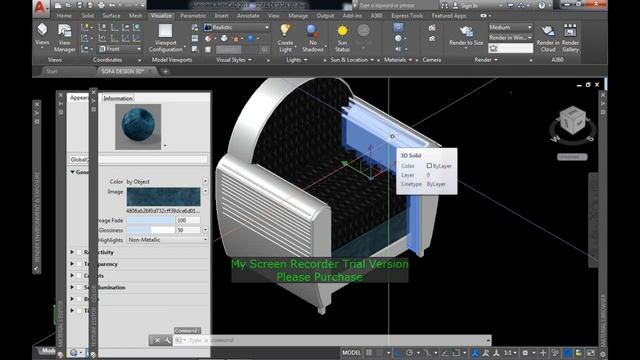Collapse the Generic section arrow
The width and height of the screenshot is (640, 360).
coord(72,172)
